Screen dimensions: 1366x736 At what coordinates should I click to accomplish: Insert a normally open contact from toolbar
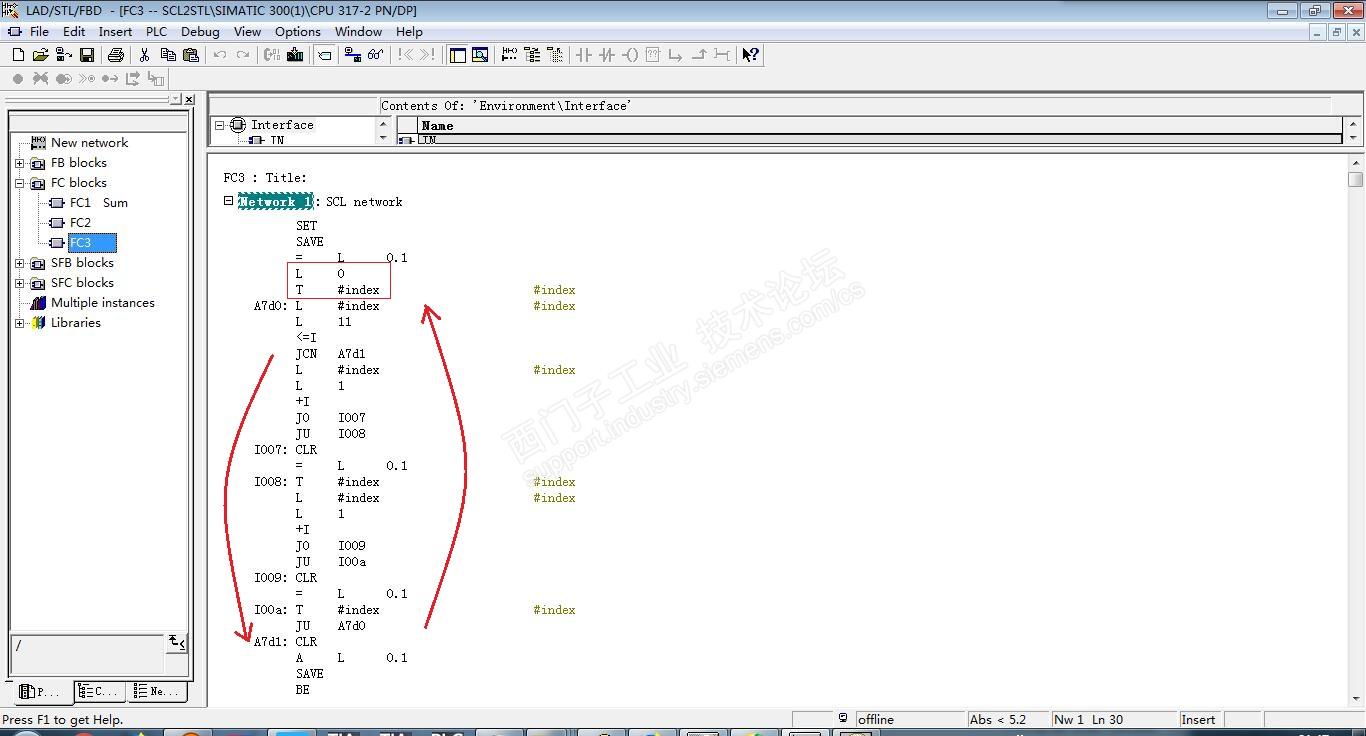[x=584, y=55]
